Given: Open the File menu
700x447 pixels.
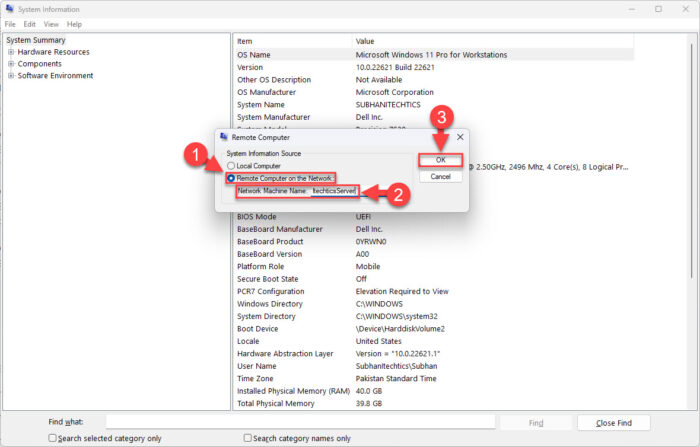Looking at the screenshot, I should pyautogui.click(x=10, y=24).
